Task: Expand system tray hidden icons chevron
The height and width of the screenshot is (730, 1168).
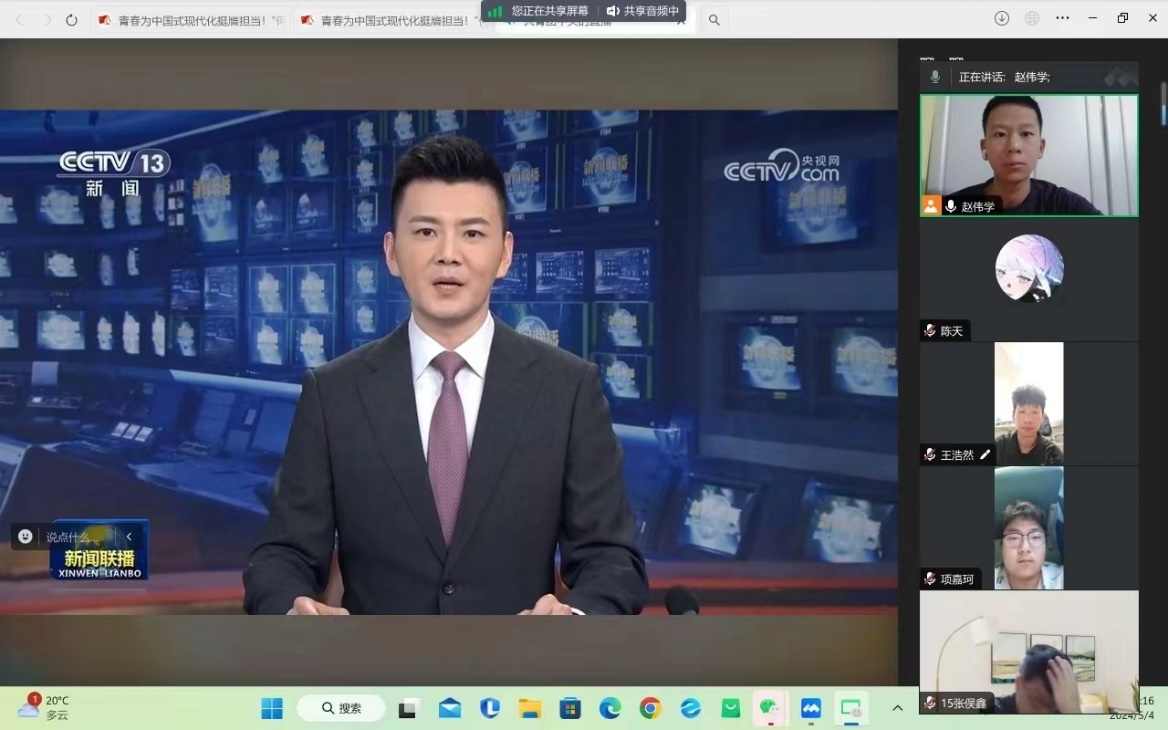Action: pyautogui.click(x=898, y=708)
